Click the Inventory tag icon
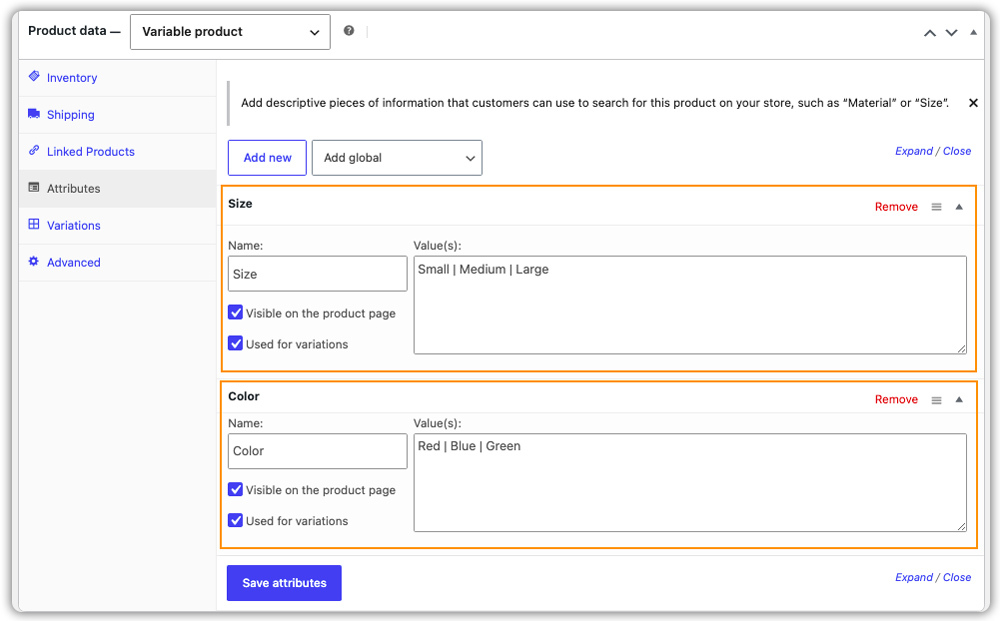The width and height of the screenshot is (1000, 621). coord(34,77)
